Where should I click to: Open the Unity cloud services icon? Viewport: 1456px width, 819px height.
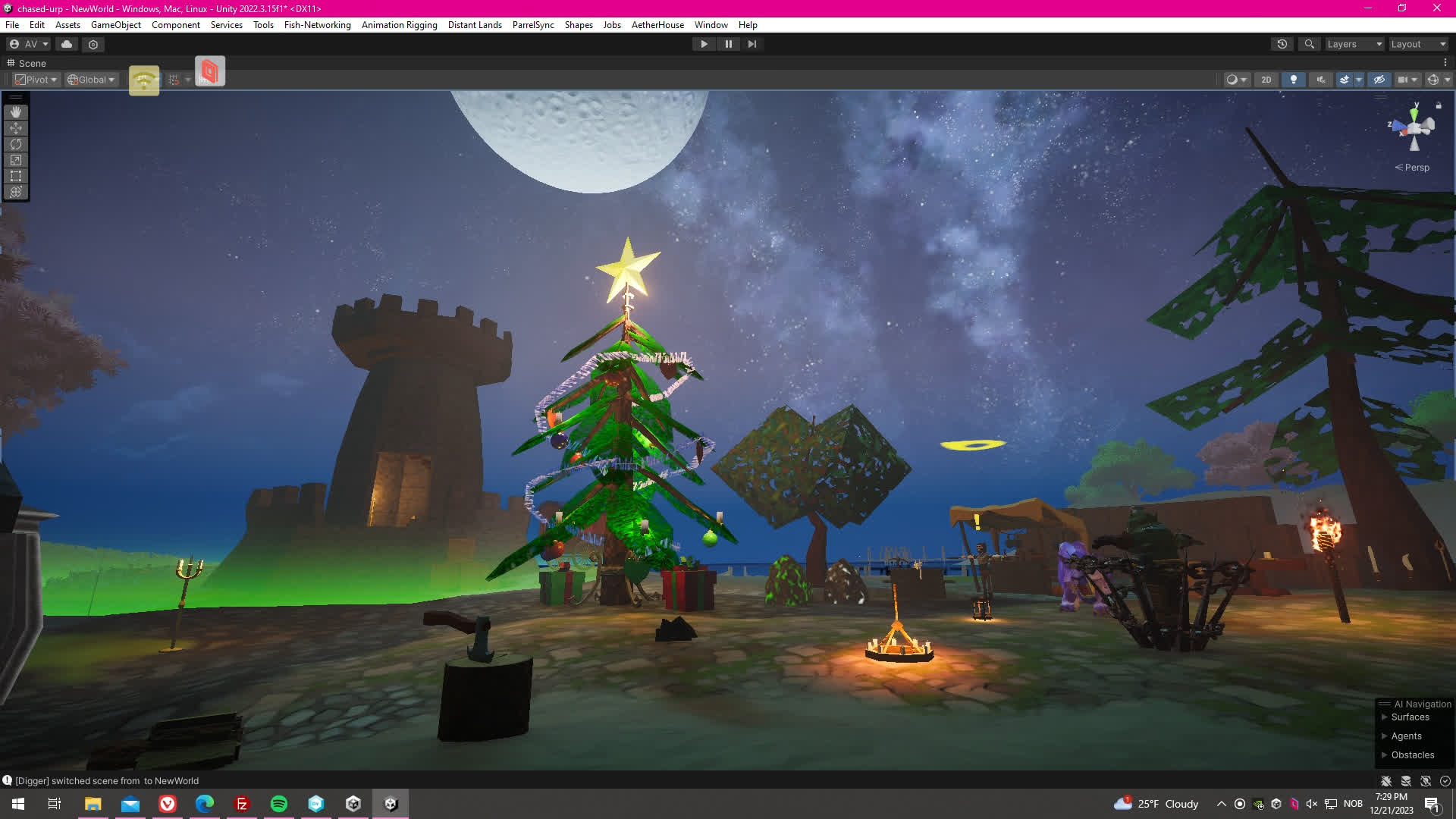tap(67, 44)
